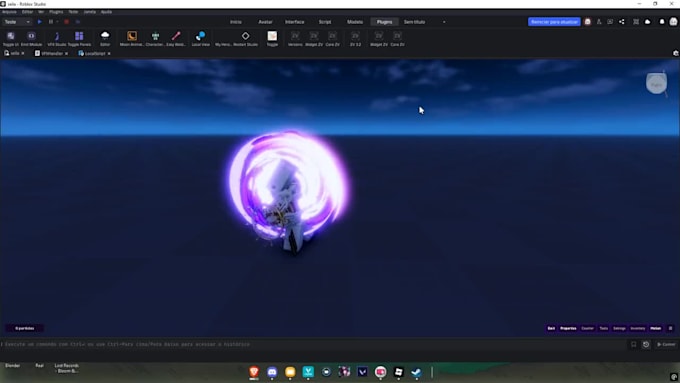Switch to the Início ribbon tab
This screenshot has height=383, width=680.
(236, 22)
